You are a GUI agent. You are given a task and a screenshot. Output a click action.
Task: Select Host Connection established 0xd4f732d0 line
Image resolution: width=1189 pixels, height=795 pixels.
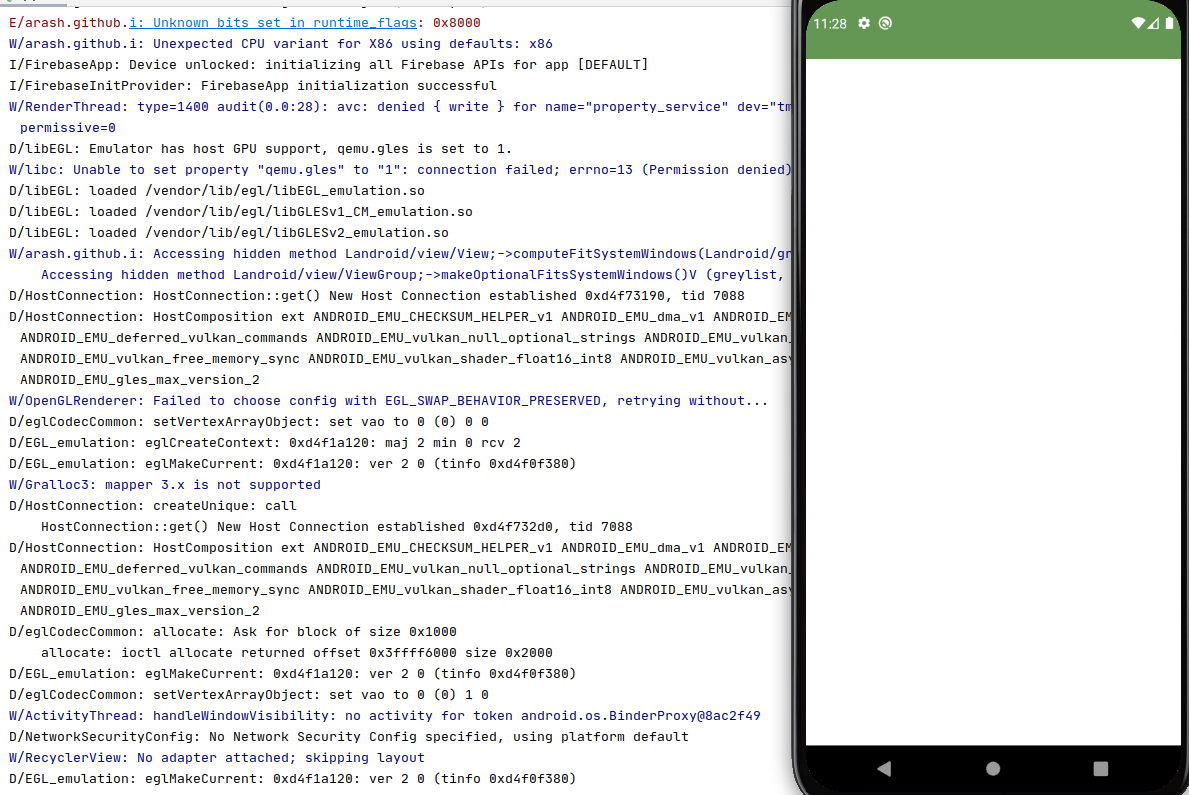click(x=337, y=527)
